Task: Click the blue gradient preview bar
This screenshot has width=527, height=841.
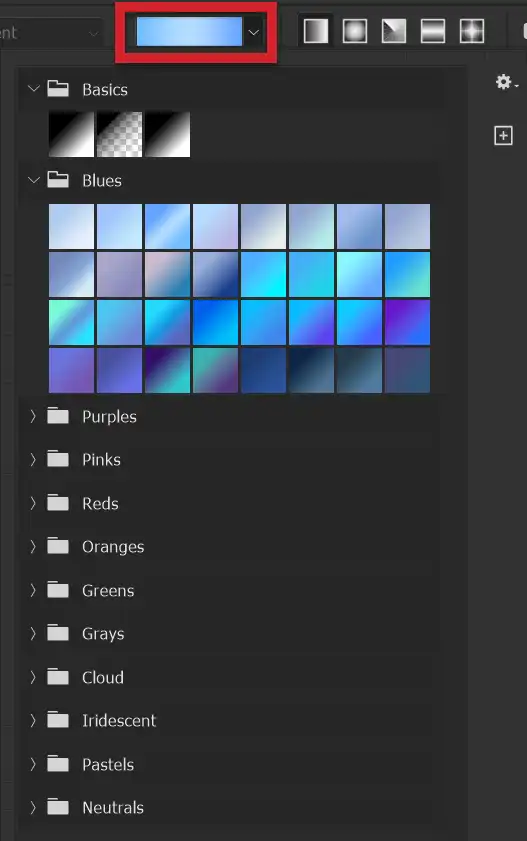Action: click(x=189, y=31)
